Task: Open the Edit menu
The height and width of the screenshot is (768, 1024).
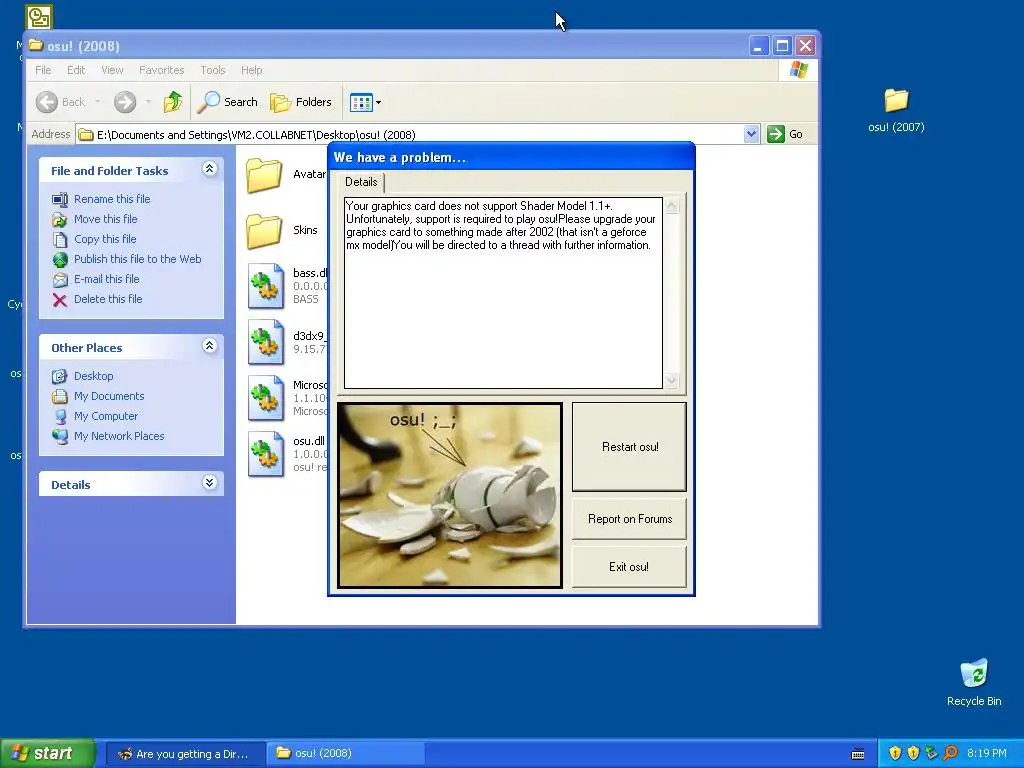Action: coord(76,70)
